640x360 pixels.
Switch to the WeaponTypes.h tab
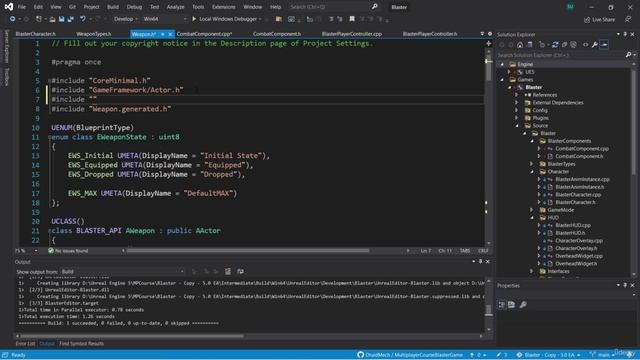coord(93,34)
